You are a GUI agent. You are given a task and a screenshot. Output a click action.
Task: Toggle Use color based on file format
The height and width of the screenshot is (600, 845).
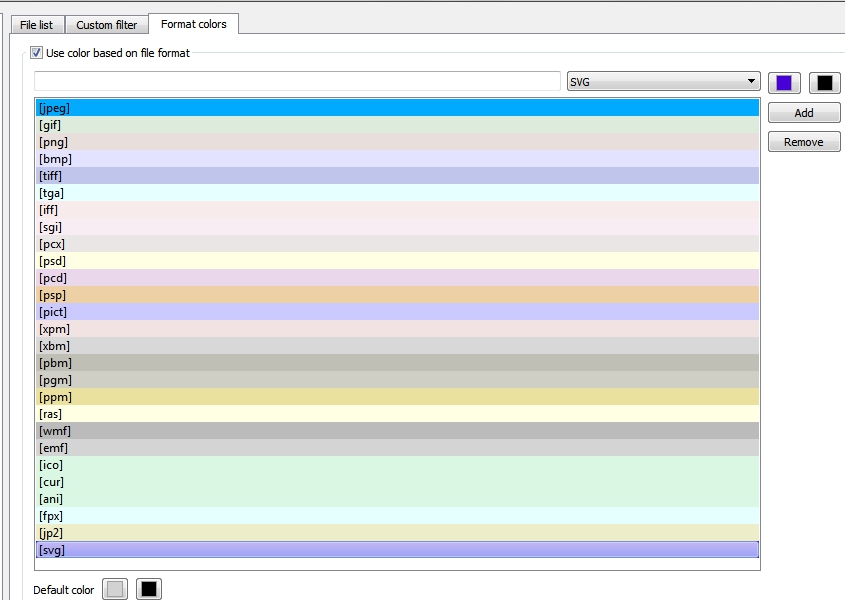[x=36, y=53]
